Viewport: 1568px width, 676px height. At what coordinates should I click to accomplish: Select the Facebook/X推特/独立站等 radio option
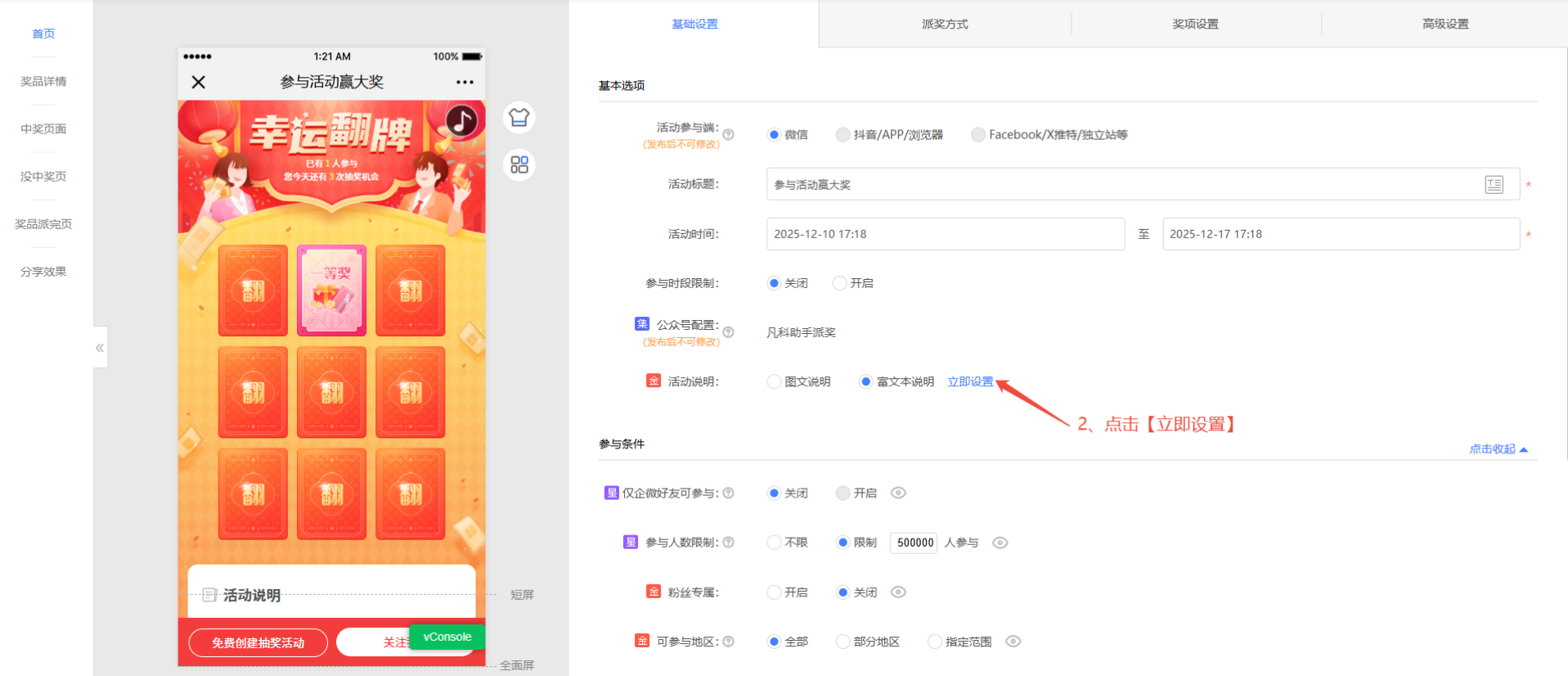(x=977, y=135)
